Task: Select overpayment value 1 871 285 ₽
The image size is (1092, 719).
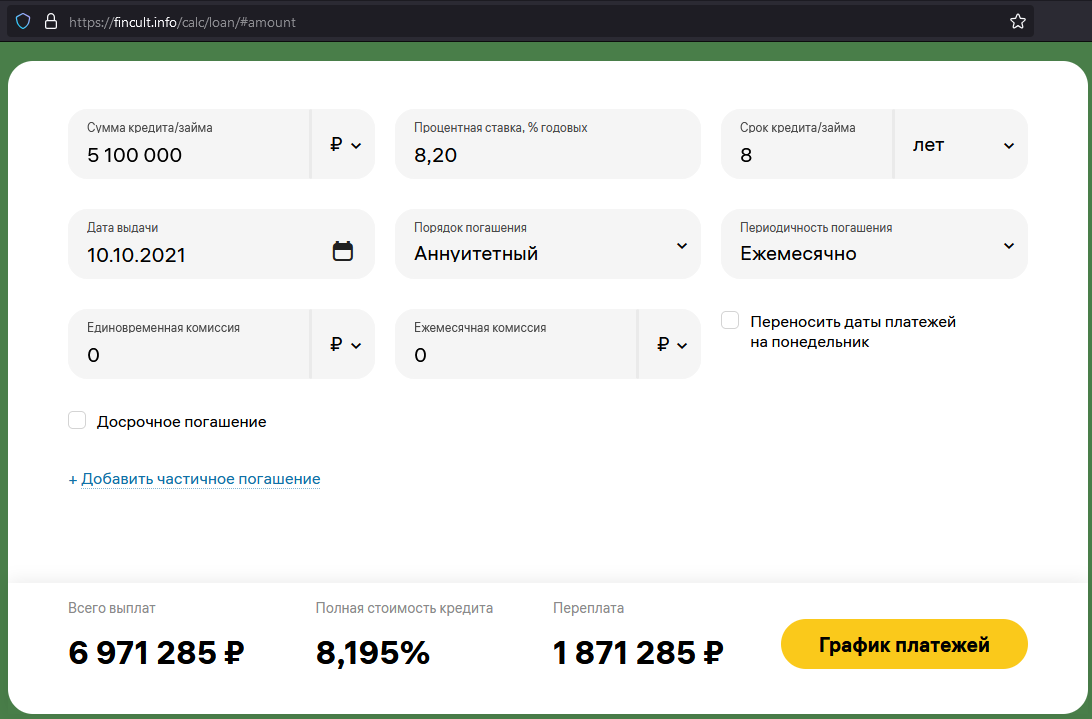Action: point(638,653)
